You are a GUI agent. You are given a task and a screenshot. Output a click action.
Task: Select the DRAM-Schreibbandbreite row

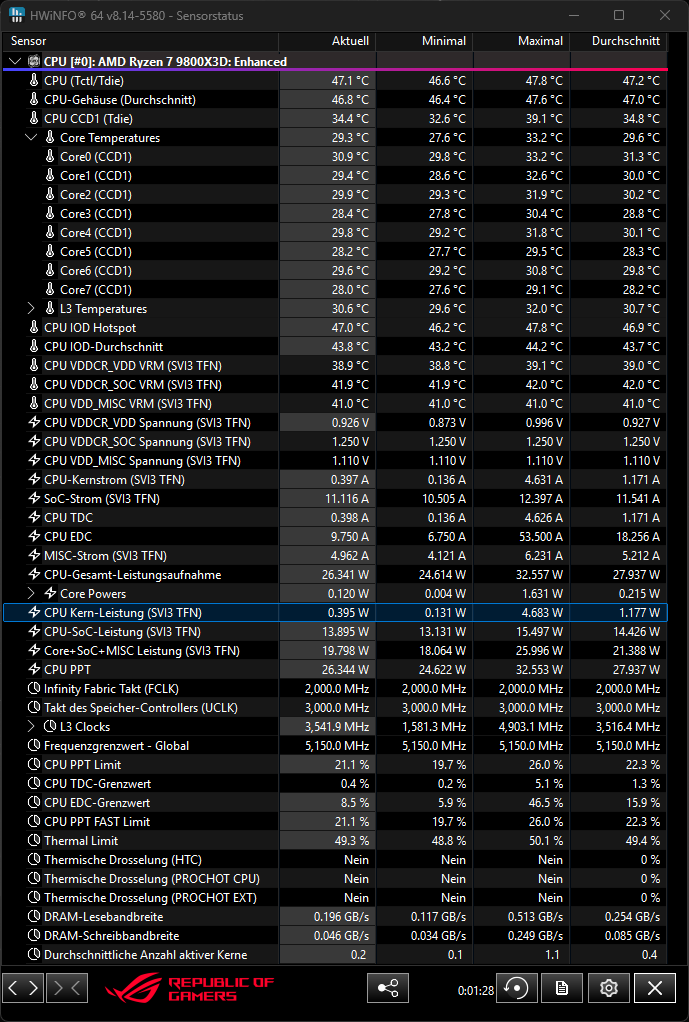coord(336,935)
